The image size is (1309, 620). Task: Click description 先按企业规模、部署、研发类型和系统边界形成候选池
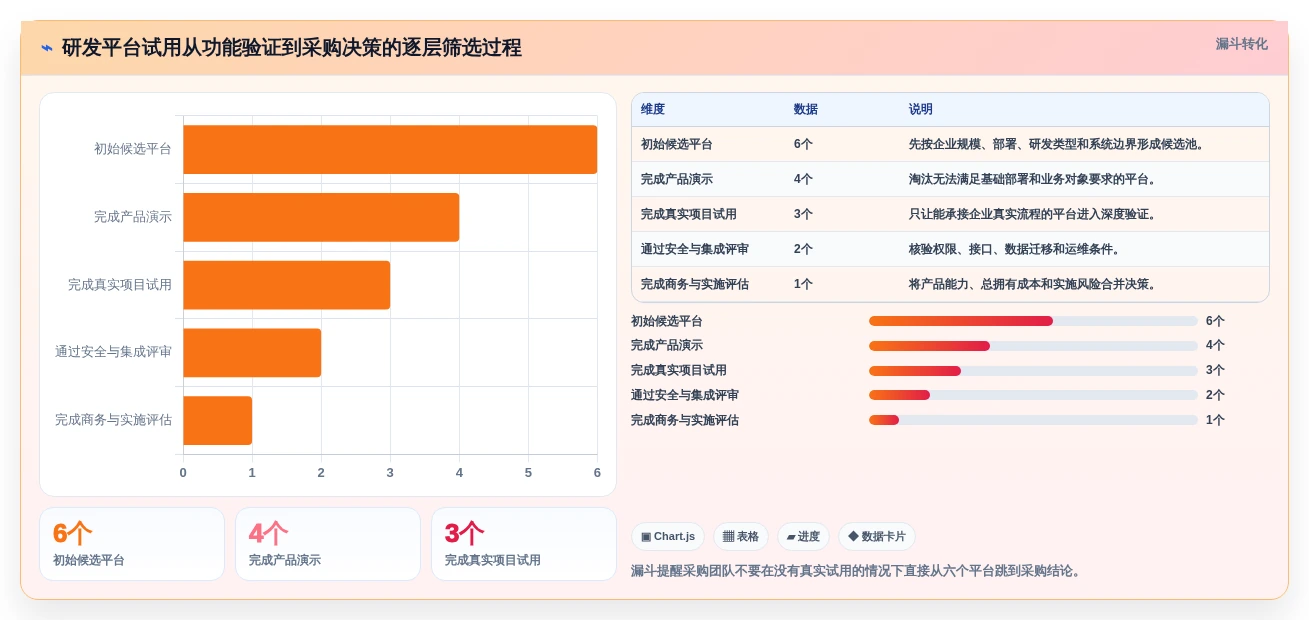coord(1057,144)
